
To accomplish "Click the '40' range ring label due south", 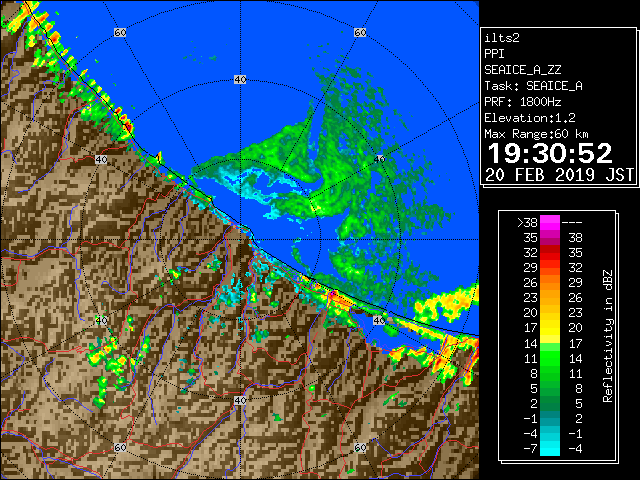I will click(x=240, y=400).
